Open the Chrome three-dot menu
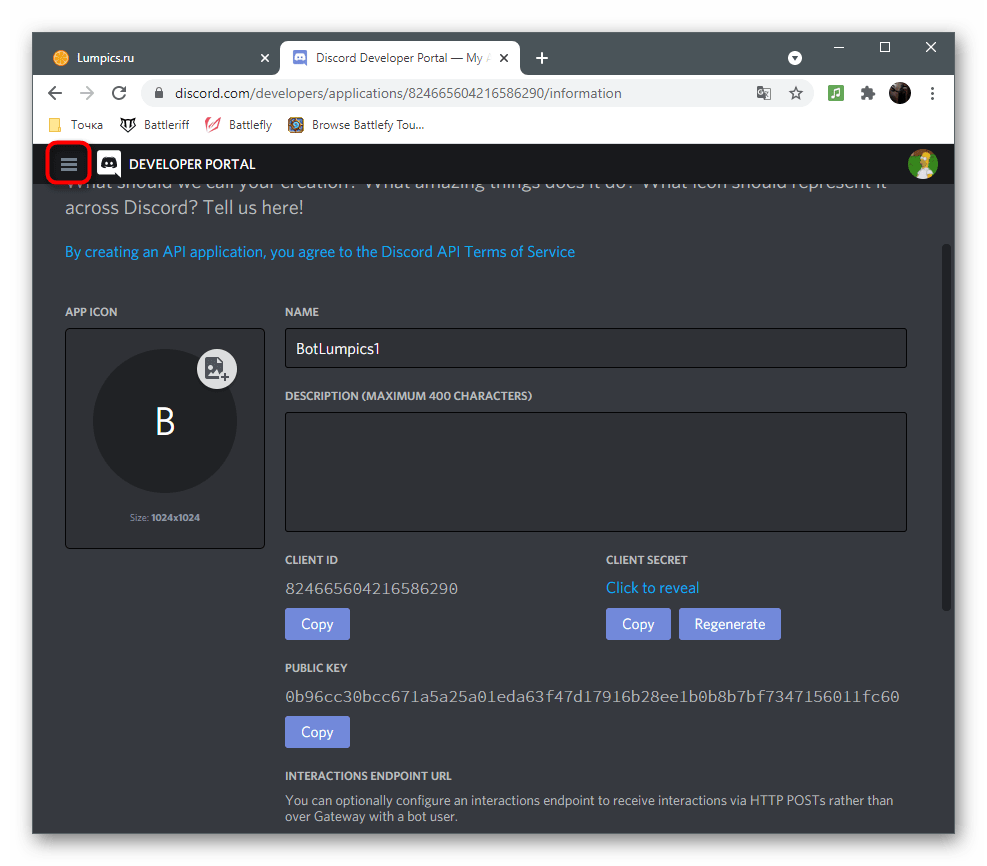Image resolution: width=987 pixels, height=866 pixels. tap(932, 92)
